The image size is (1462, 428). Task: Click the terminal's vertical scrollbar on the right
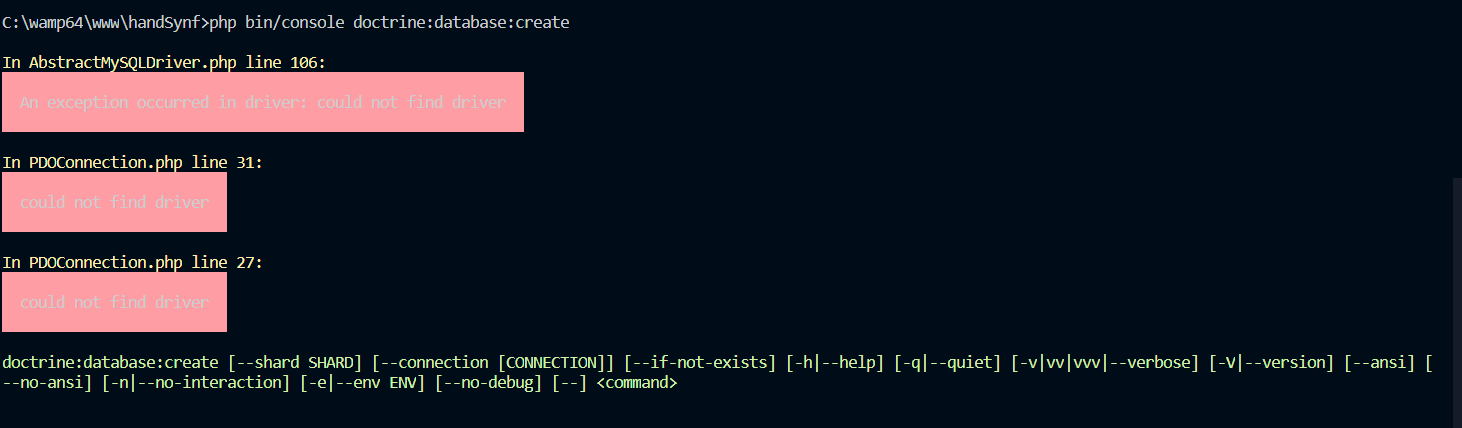coord(1457,300)
